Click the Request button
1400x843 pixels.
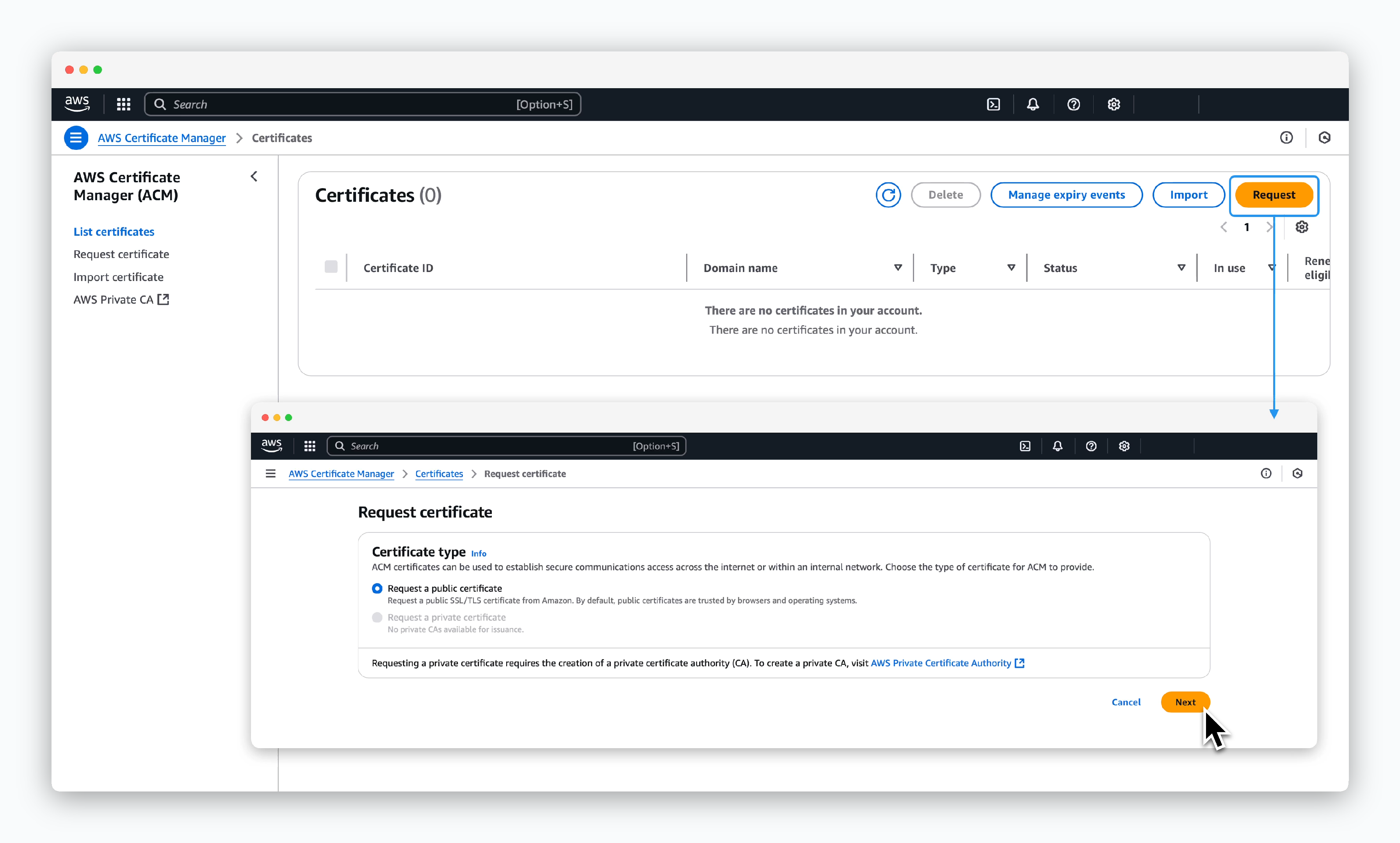coord(1273,195)
